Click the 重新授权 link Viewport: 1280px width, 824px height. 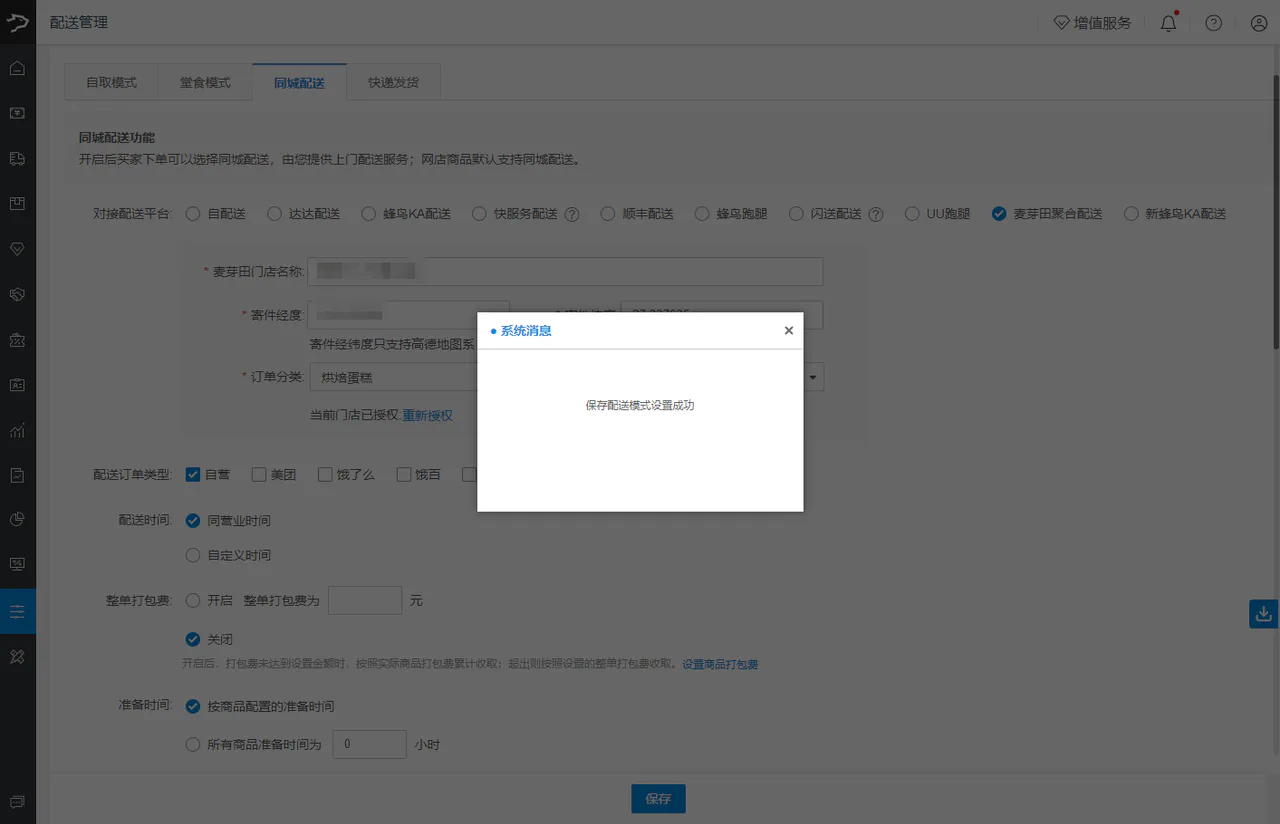(x=428, y=415)
